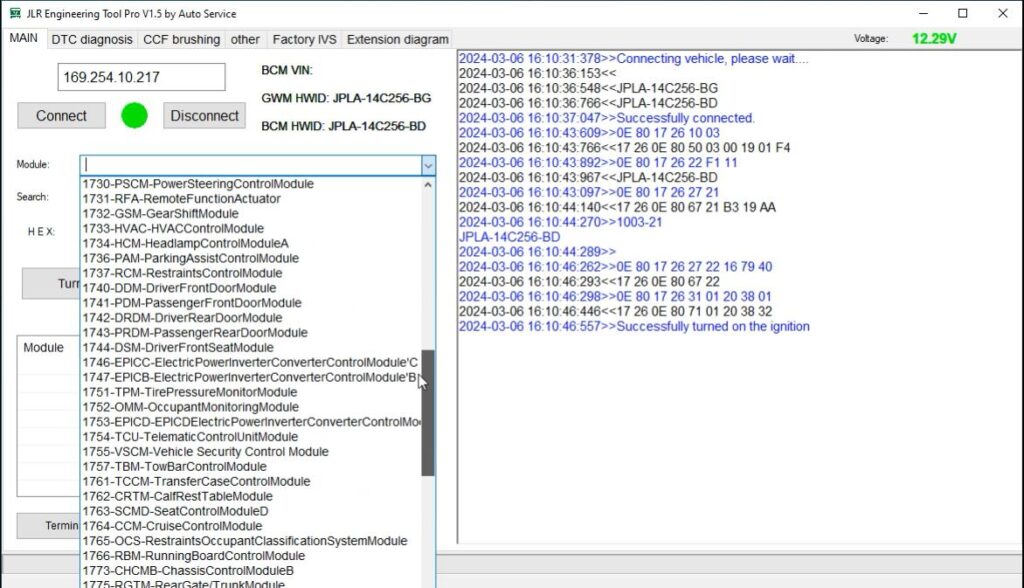Screen dimensions: 1024x588
Task: Minimize the JLR Engineering Tool window
Action: 923,13
